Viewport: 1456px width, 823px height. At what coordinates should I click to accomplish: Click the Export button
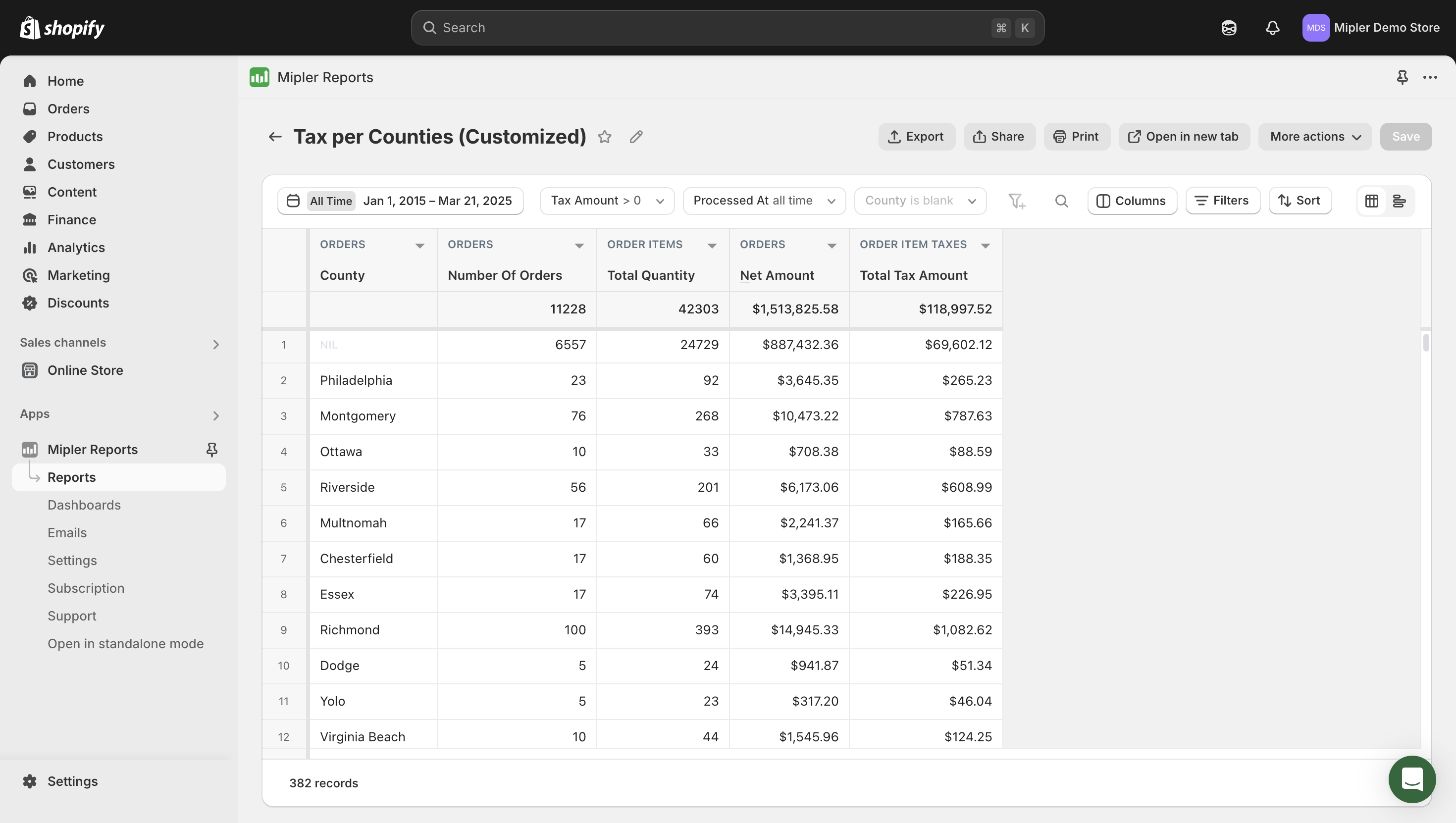click(916, 137)
